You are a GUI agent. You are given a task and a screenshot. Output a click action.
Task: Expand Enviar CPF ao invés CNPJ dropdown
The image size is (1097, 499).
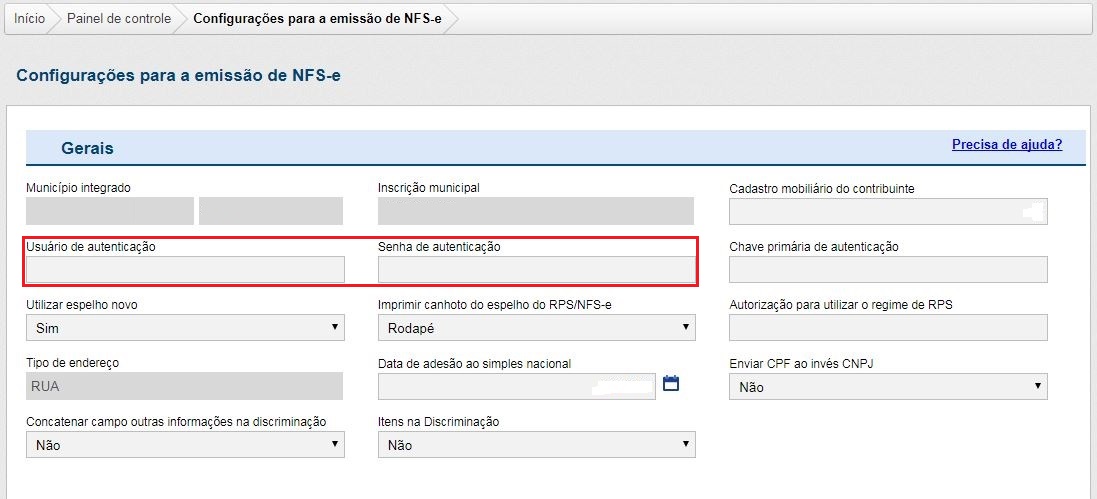pos(888,386)
